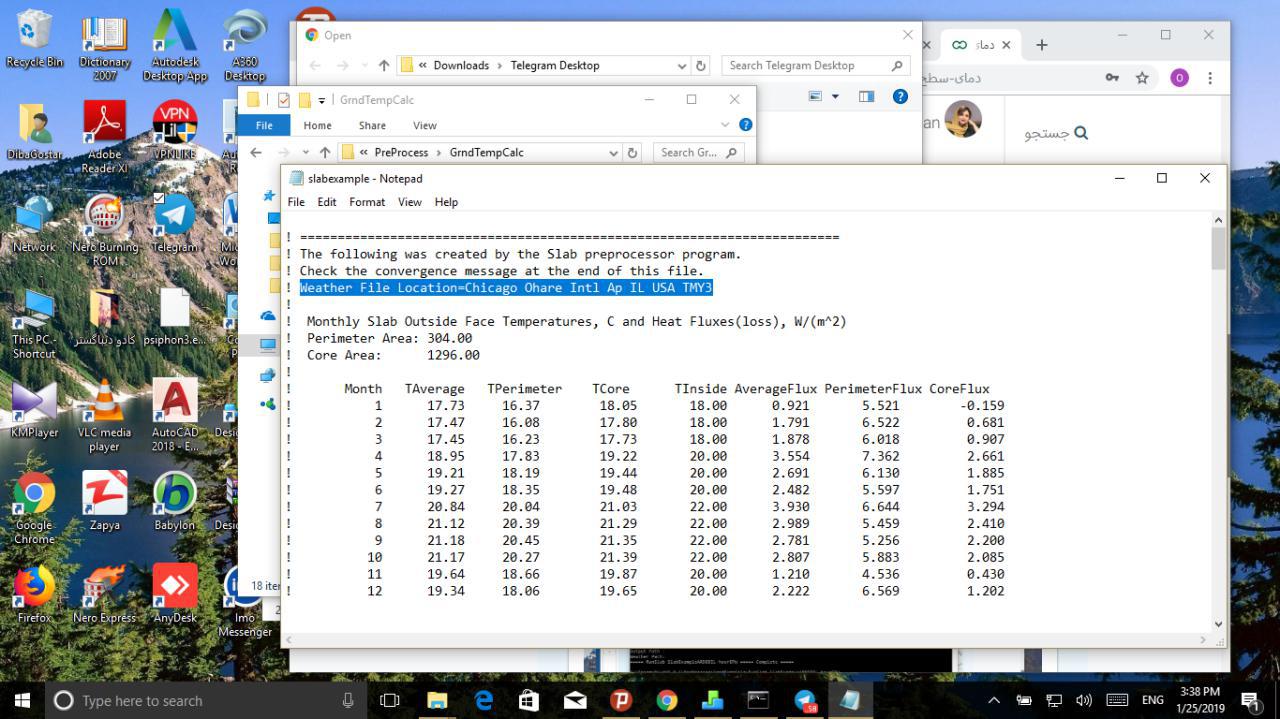The height and width of the screenshot is (719, 1280).
Task: Switch to the command prompt taskbar window
Action: 758,700
